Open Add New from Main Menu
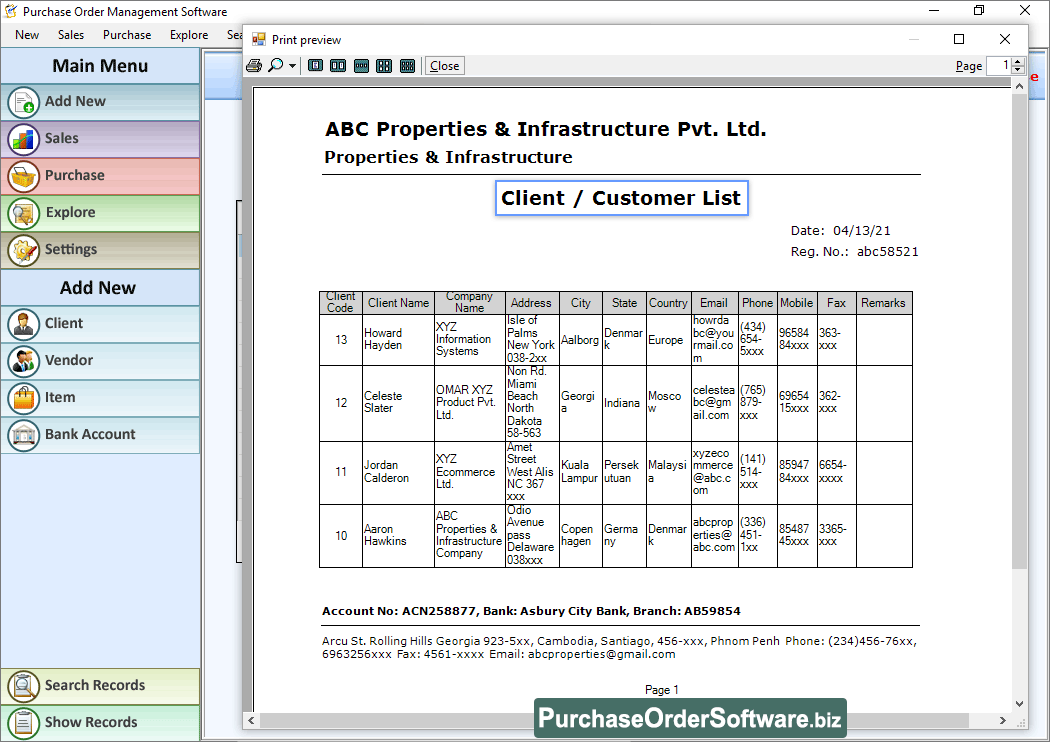 (x=100, y=102)
